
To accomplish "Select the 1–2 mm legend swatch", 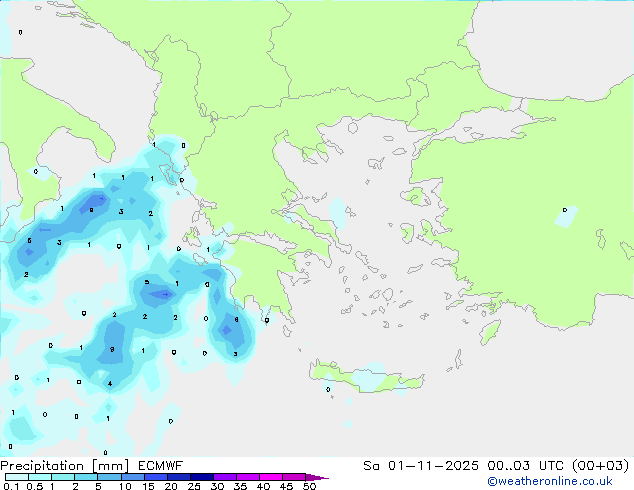I will point(63,477).
